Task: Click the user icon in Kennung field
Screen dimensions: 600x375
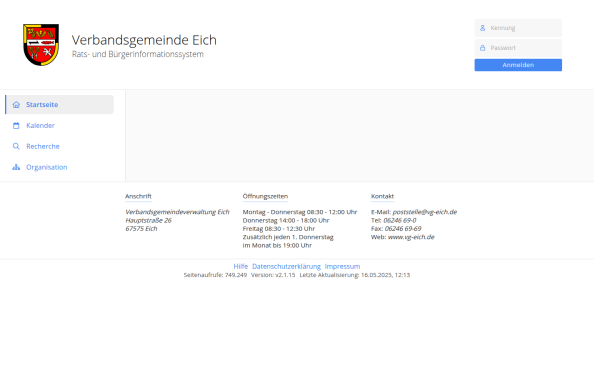Action: point(483,28)
